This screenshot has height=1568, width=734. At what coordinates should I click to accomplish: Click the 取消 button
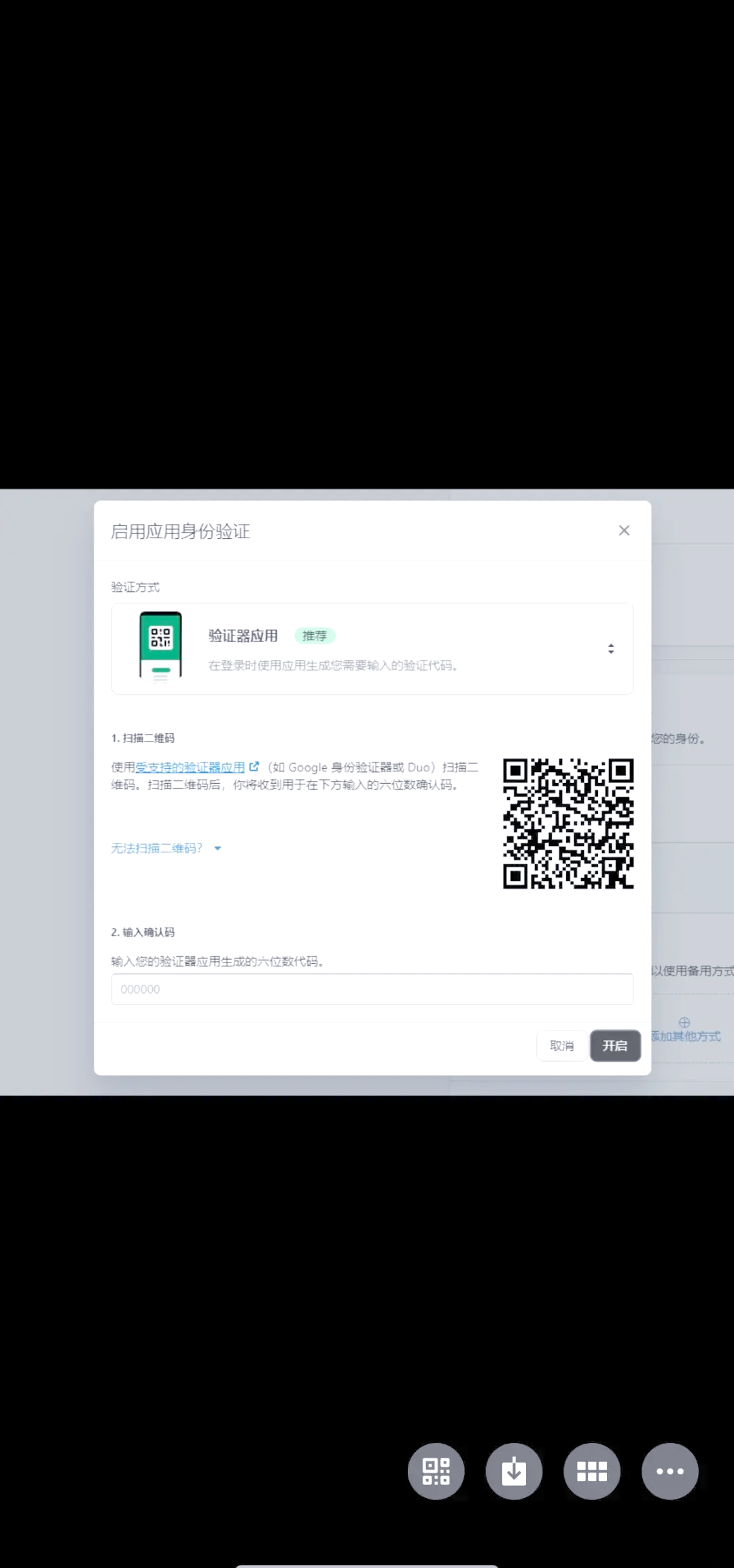click(562, 1046)
